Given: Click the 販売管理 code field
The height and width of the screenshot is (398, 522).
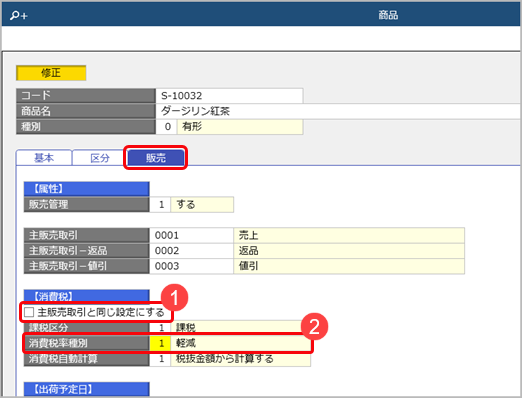Looking at the screenshot, I should (x=160, y=204).
